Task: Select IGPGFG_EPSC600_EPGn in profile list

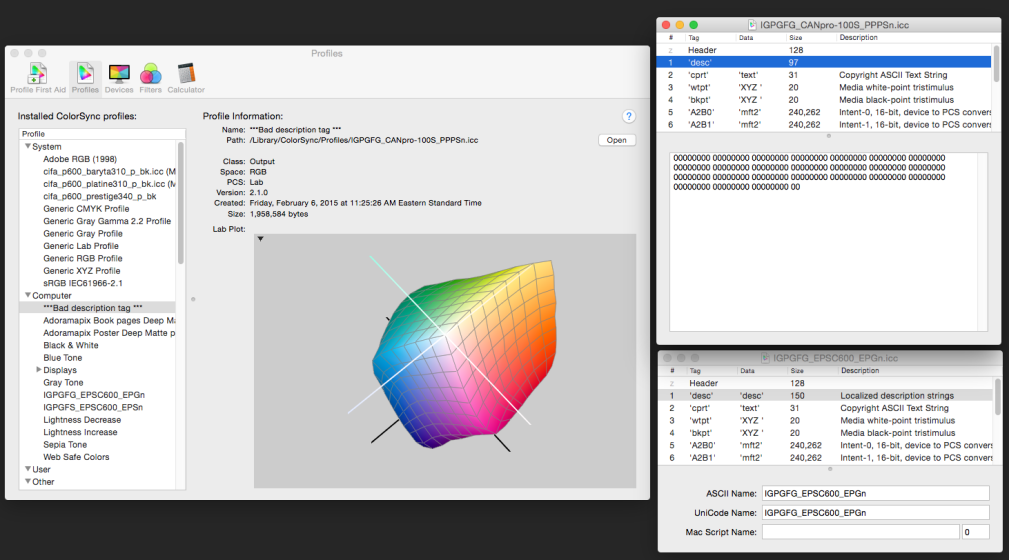Action: tap(94, 395)
